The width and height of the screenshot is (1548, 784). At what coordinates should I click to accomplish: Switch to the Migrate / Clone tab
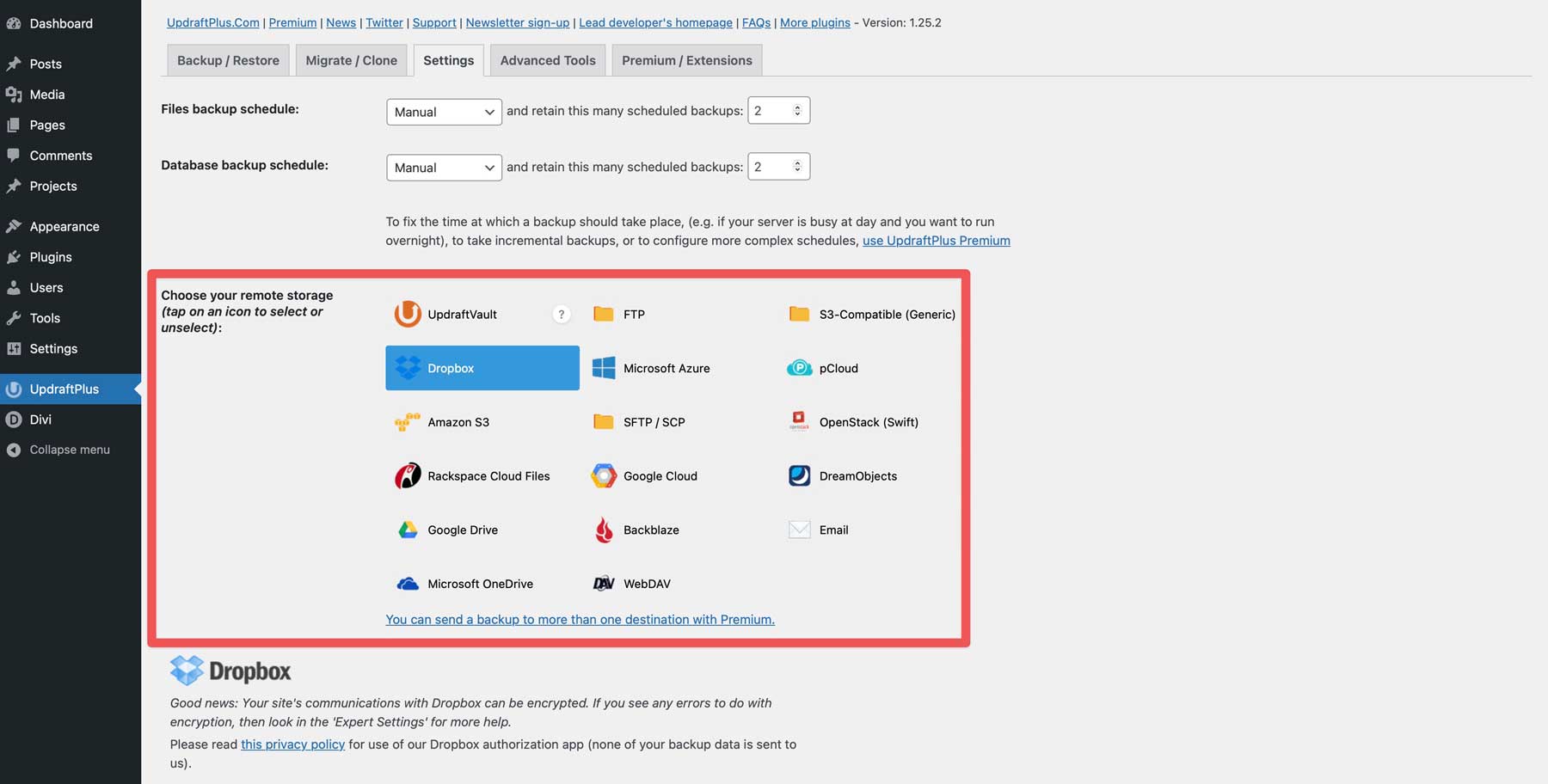point(352,60)
